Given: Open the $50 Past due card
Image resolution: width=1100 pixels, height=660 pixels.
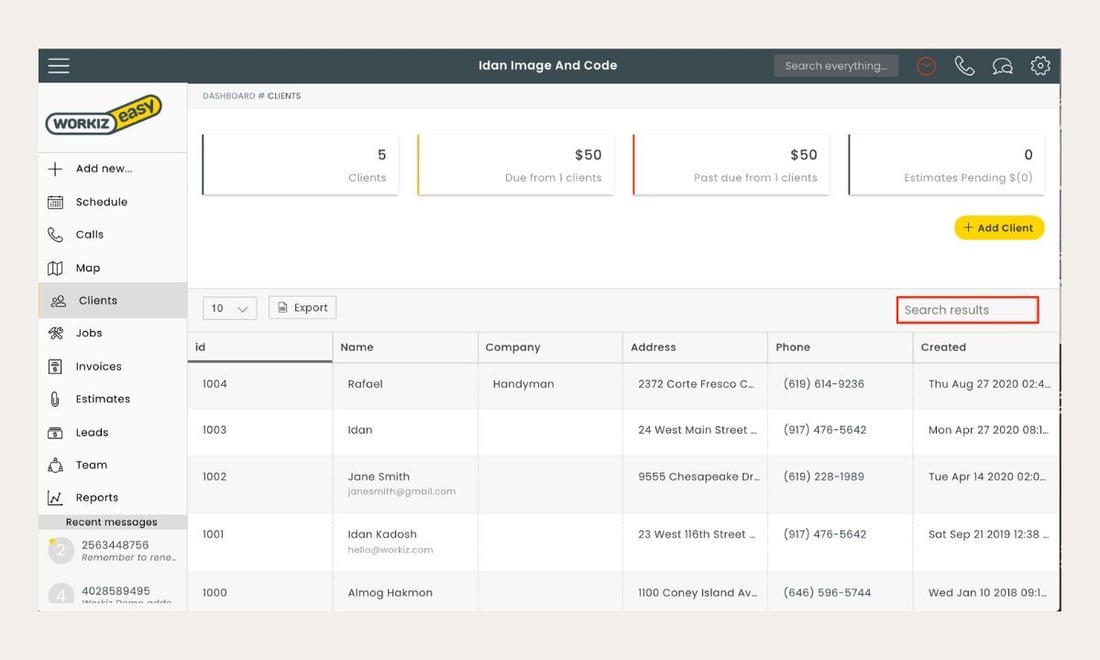Looking at the screenshot, I should 731,165.
